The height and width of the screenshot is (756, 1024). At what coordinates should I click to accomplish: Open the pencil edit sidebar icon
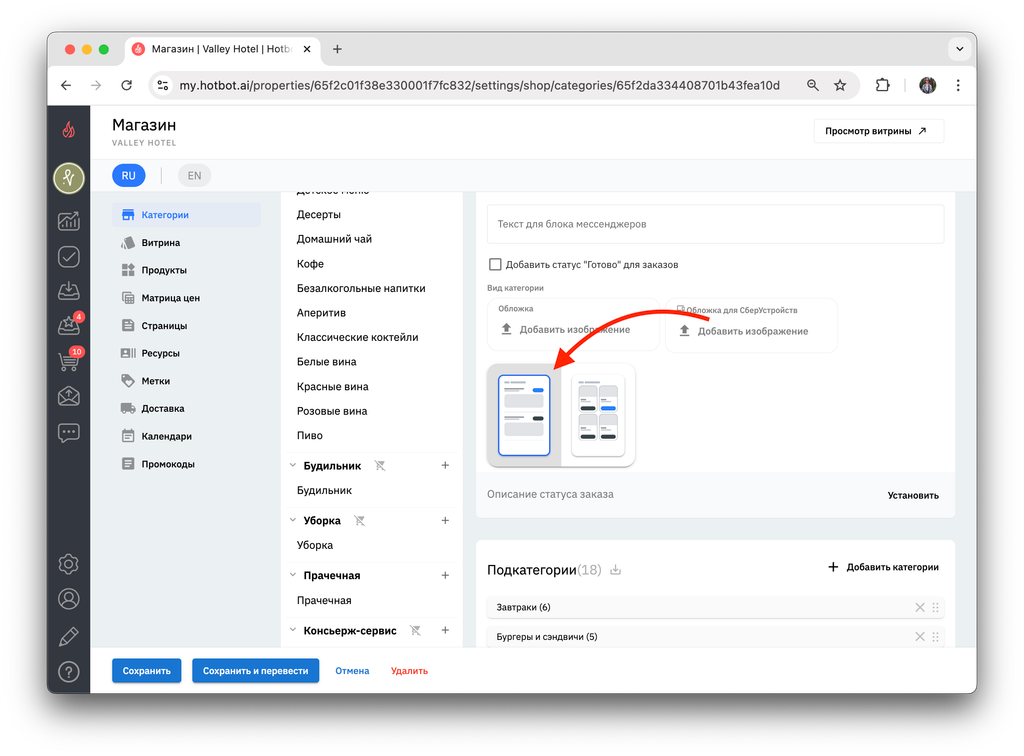pyautogui.click(x=69, y=636)
